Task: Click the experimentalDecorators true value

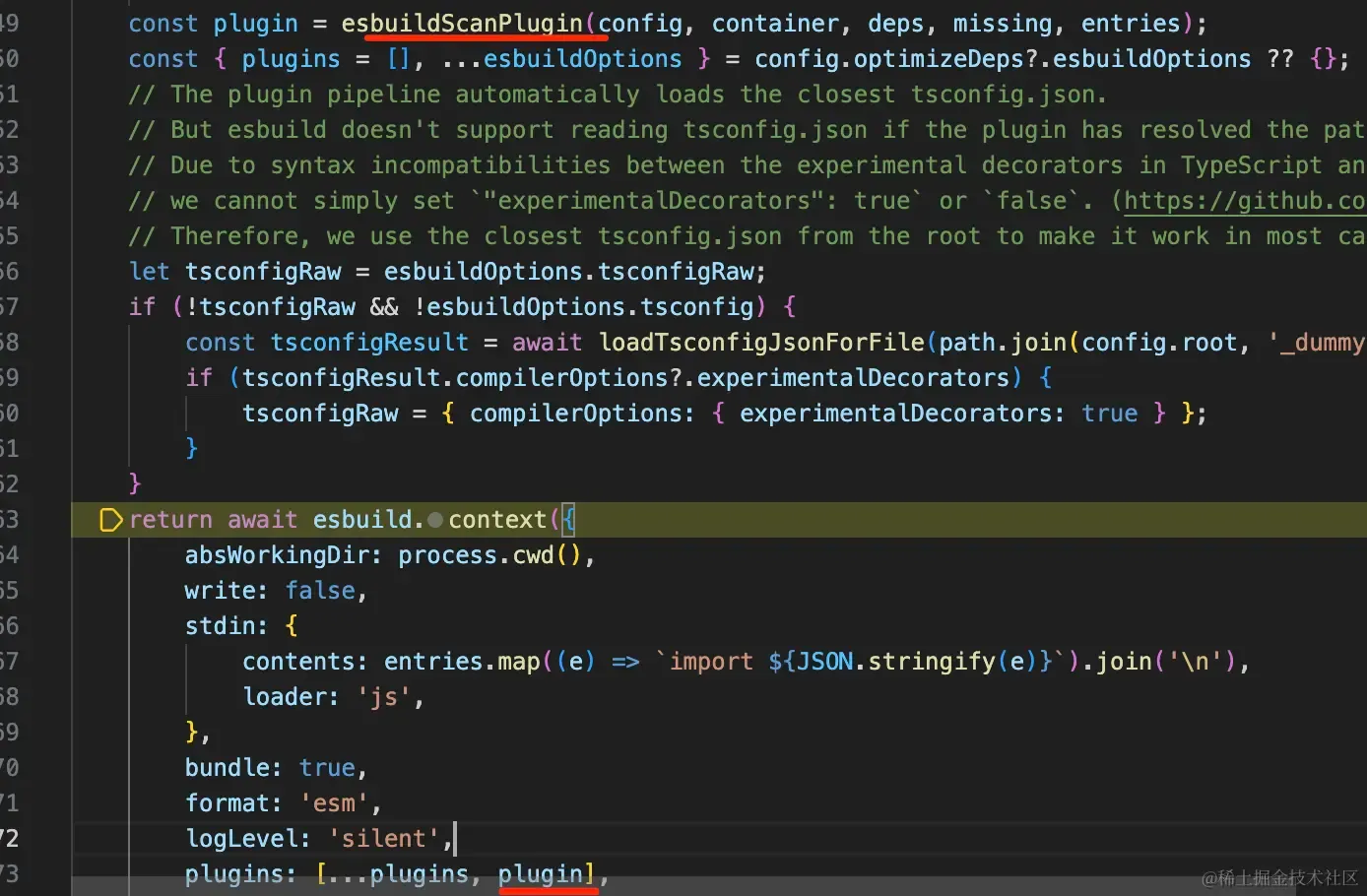Action: (1110, 414)
